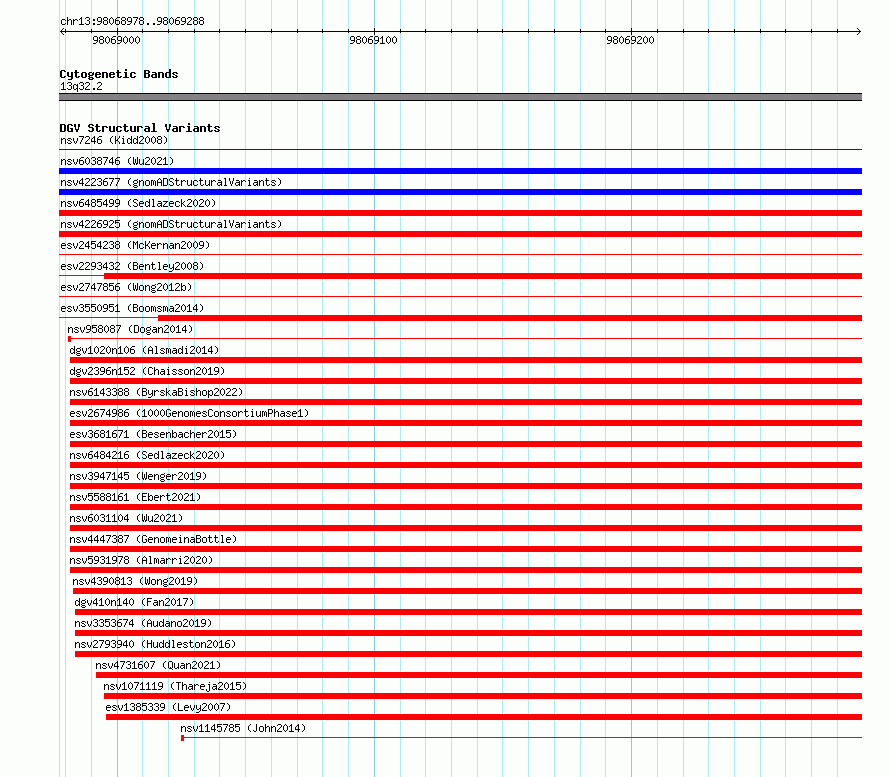Viewport: 890px width, 777px height.
Task: Click the red bar under nsv3947145
Action: click(x=465, y=486)
